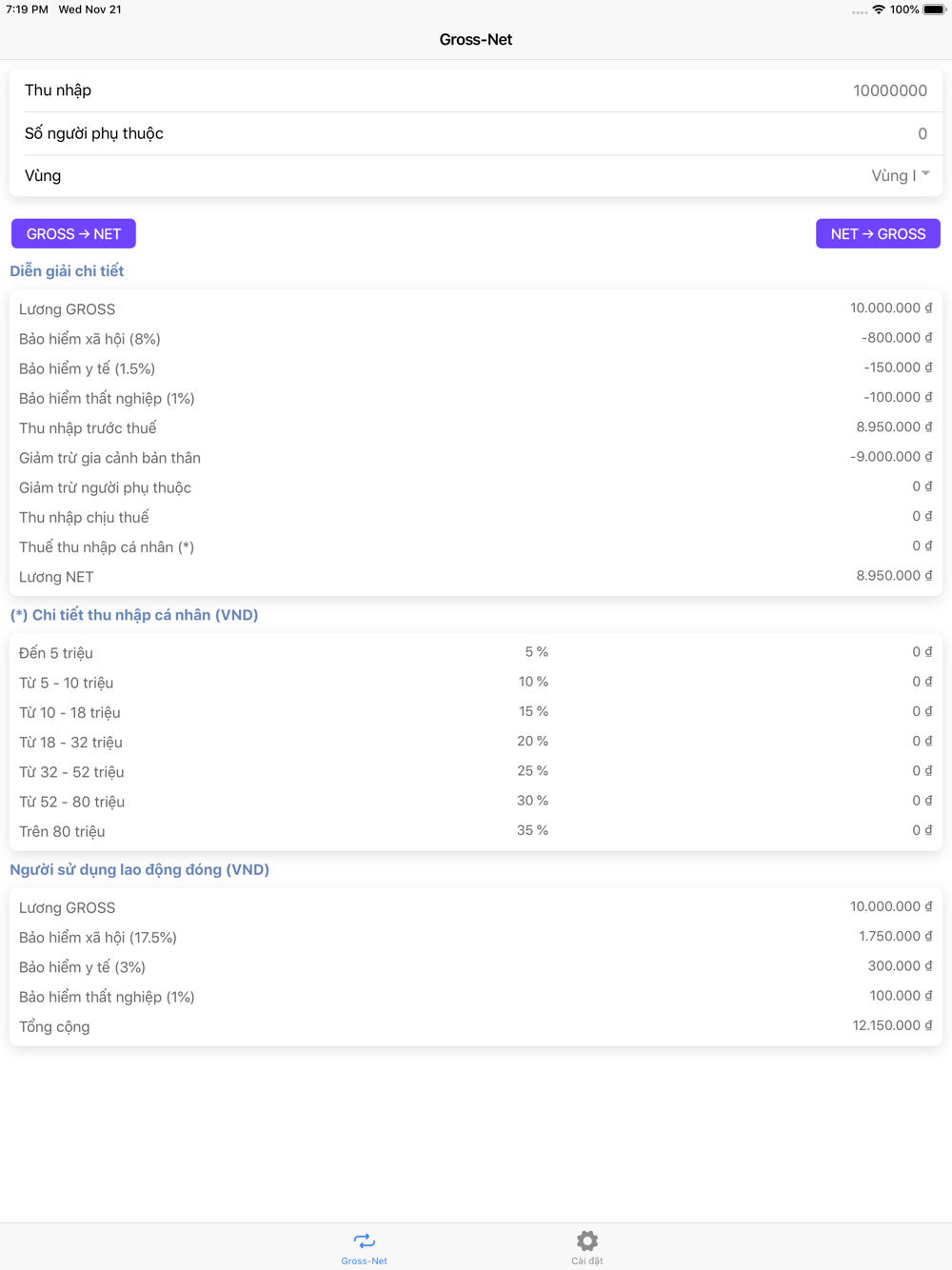Switch to the Gross-Net tab label
This screenshot has width=952, height=1270.
point(364,1260)
